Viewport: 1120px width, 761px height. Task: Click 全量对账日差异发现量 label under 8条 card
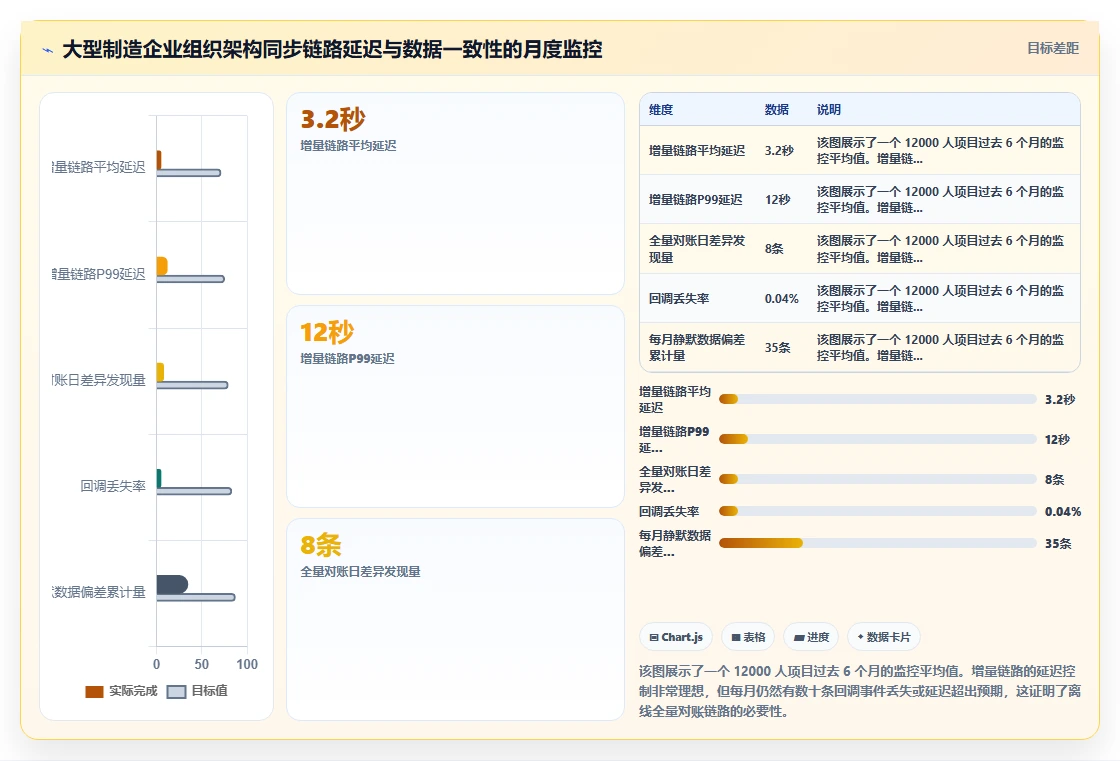pyautogui.click(x=360, y=572)
